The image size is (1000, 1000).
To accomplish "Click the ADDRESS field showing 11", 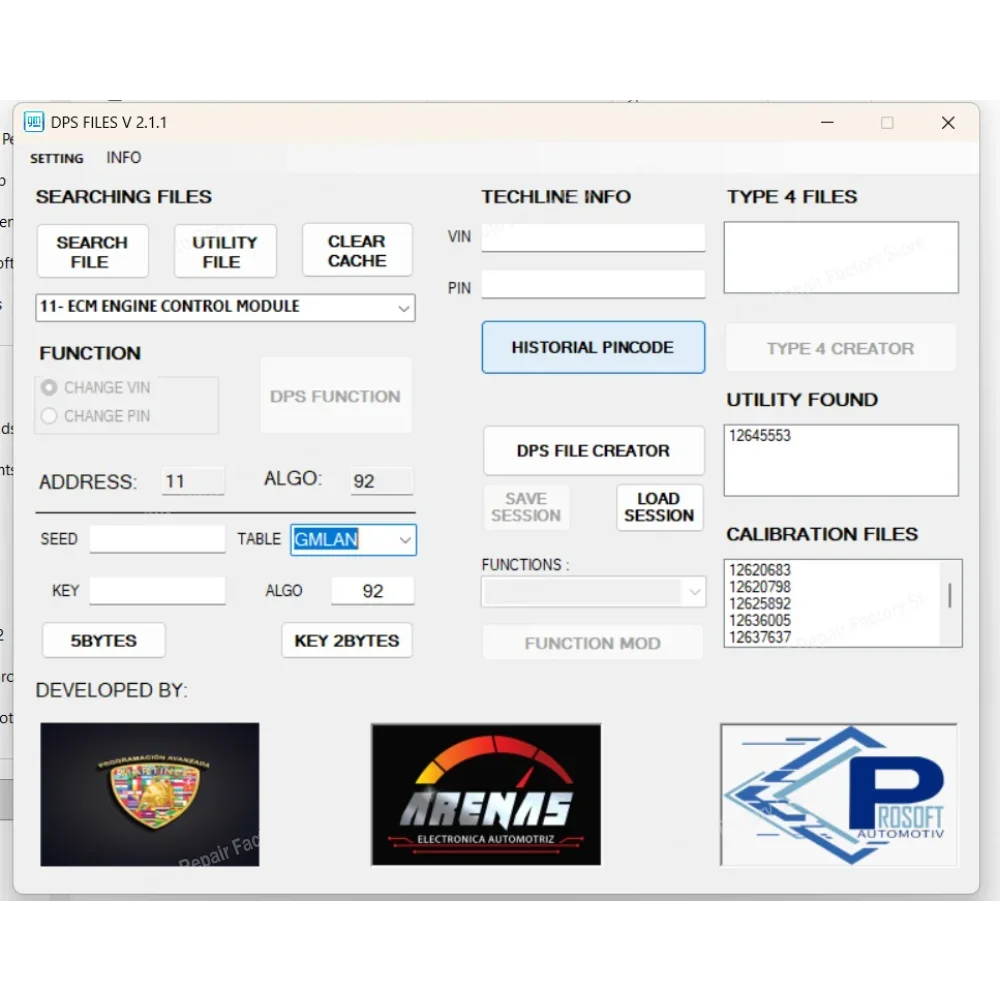I will click(193, 481).
